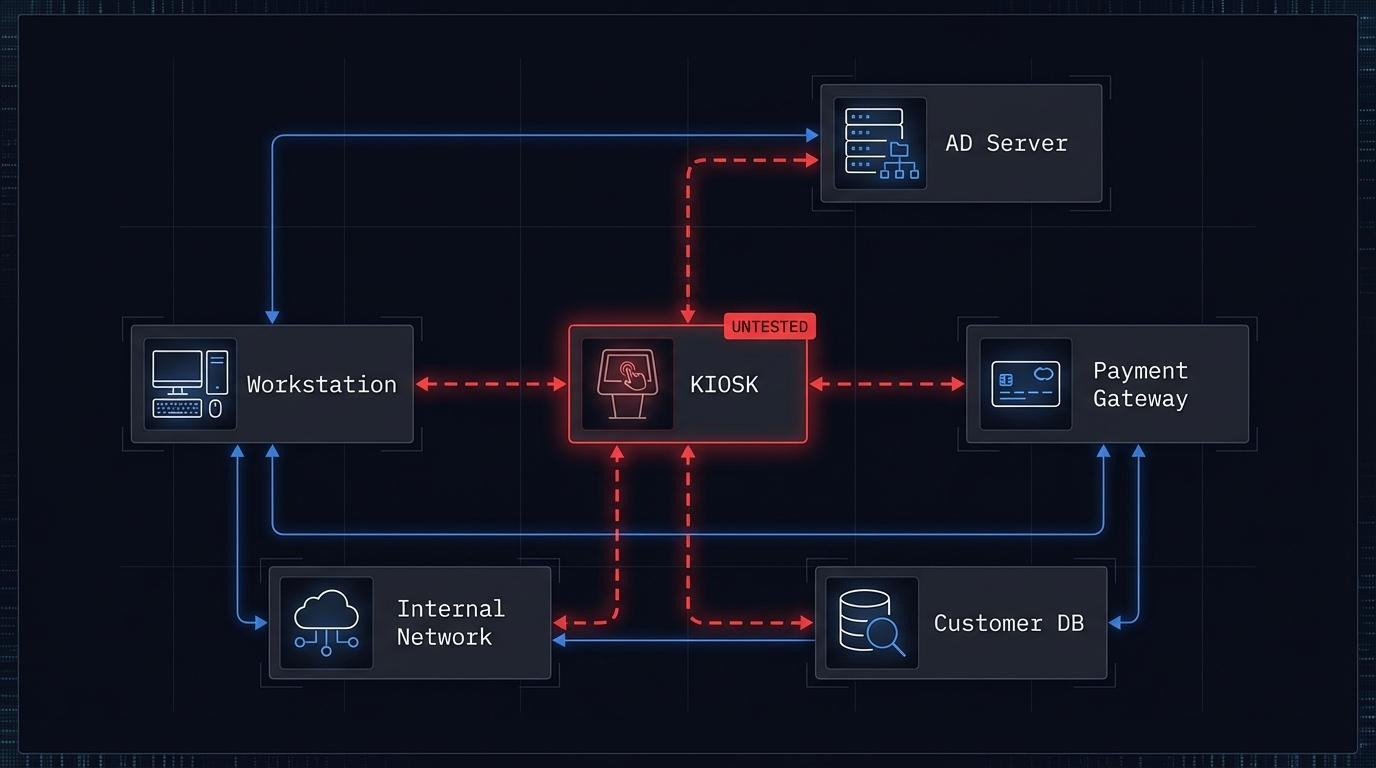Viewport: 1376px width, 768px height.
Task: Click the Payment Gateway credit card icon
Action: pyautogui.click(x=1026, y=383)
